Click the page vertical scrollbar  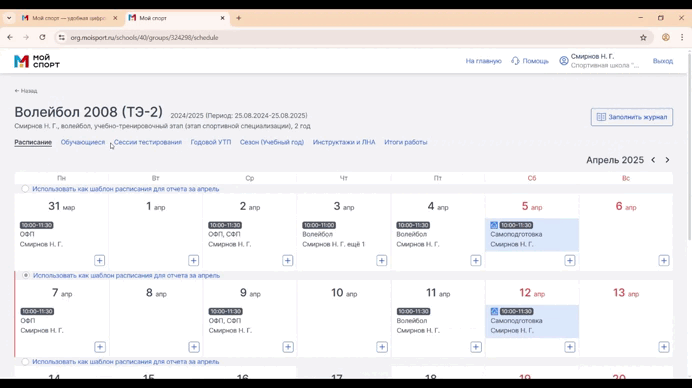coord(689,146)
